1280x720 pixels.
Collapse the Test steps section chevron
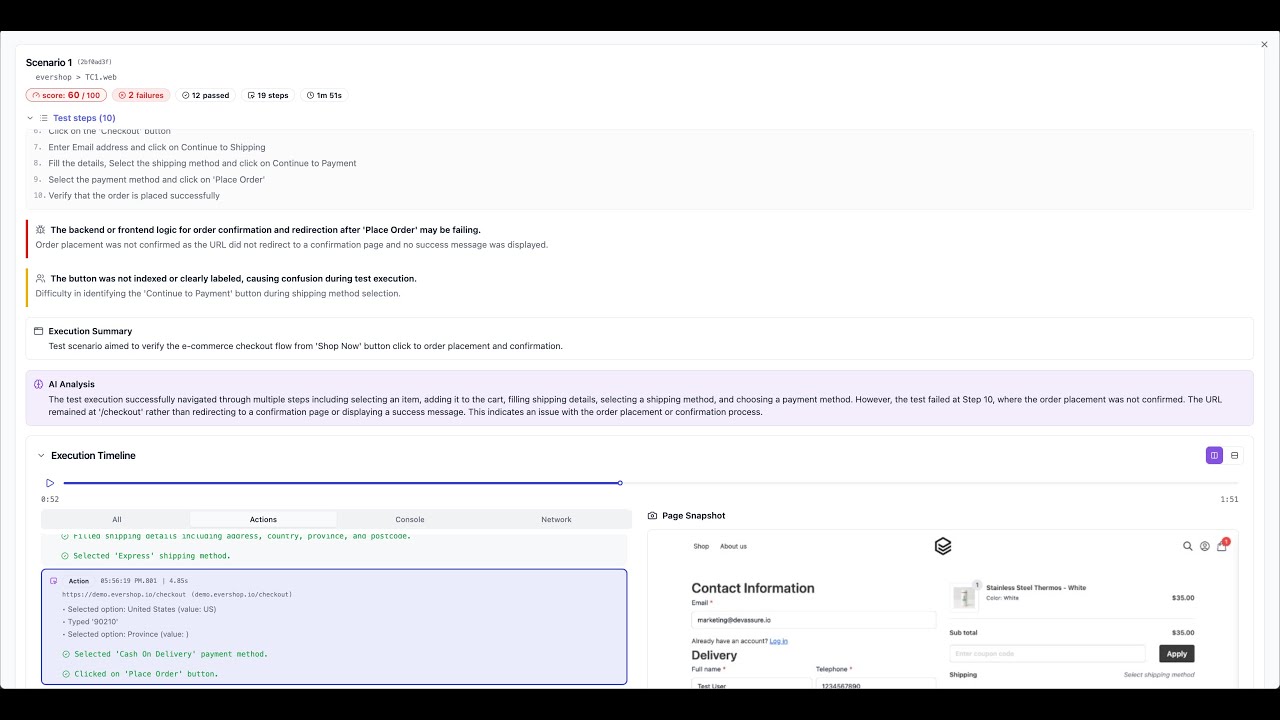(30, 118)
